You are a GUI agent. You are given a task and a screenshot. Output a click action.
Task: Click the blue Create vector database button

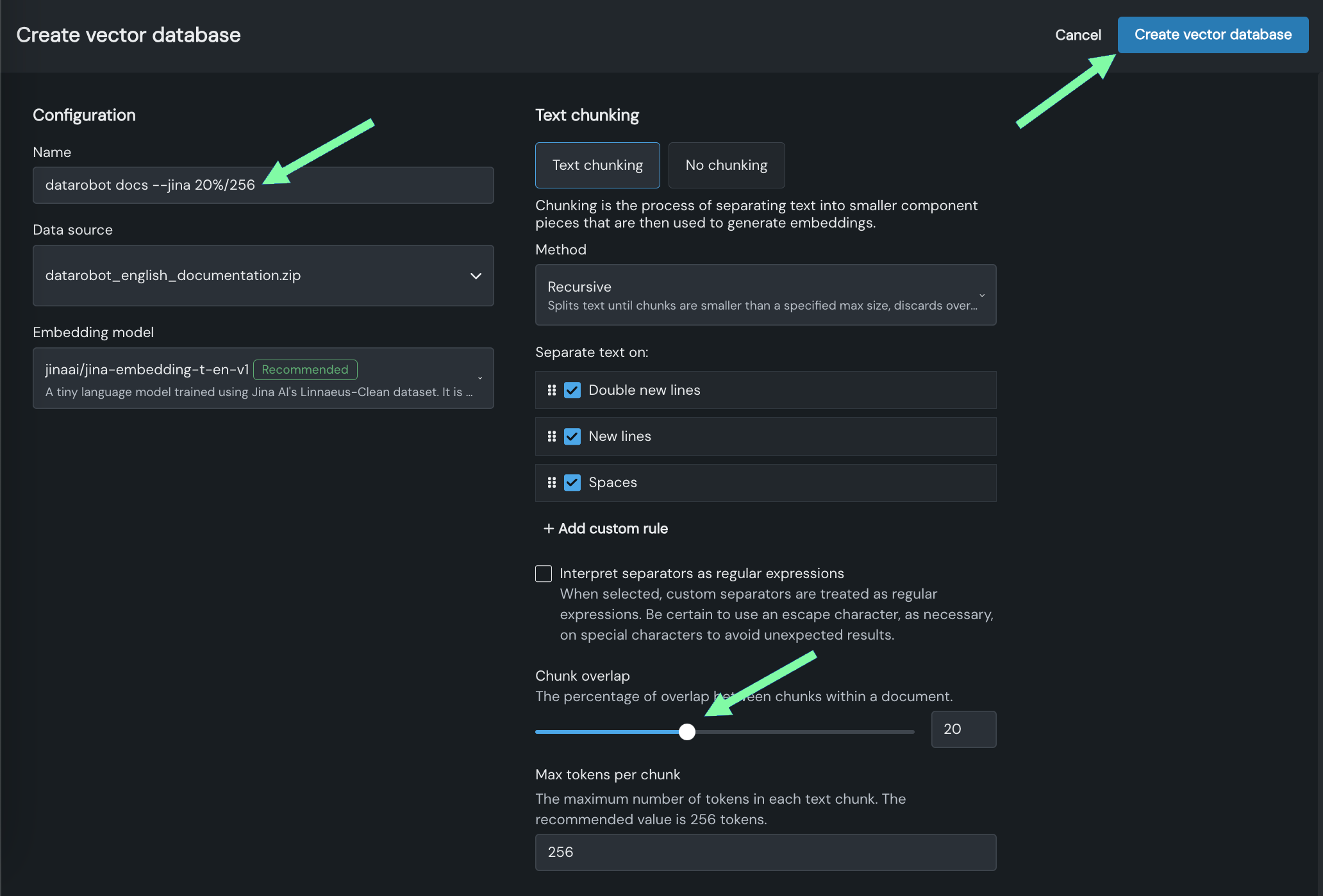(x=1213, y=35)
